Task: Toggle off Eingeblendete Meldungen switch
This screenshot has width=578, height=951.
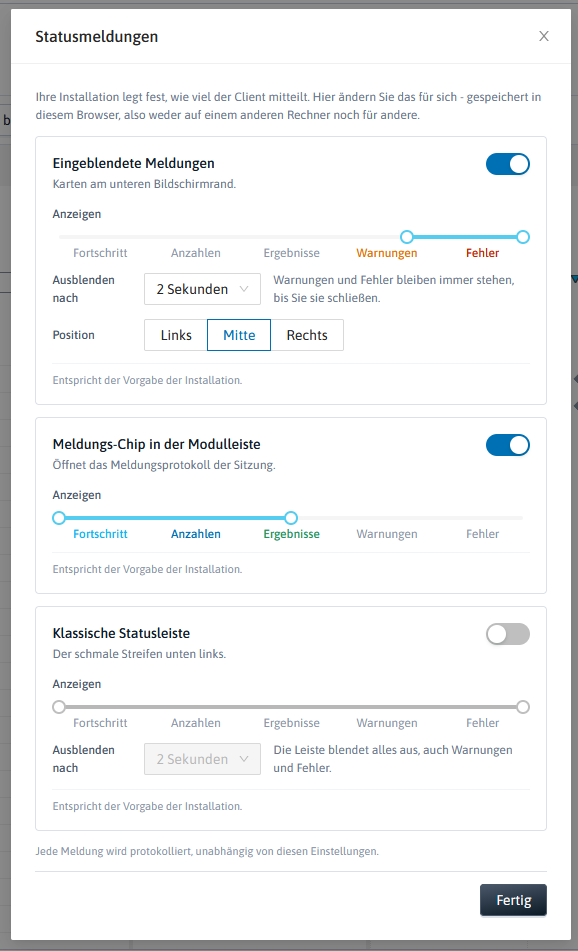Action: tap(508, 164)
